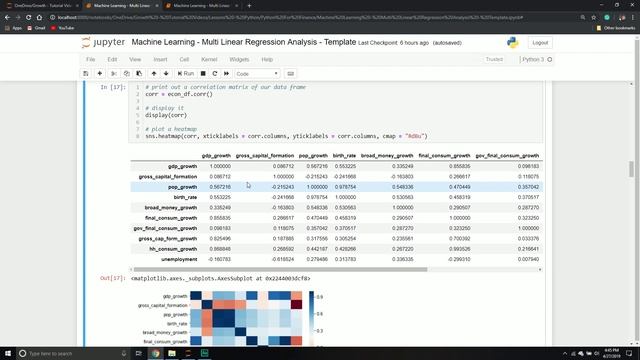Restart kernel and run all cells icon
This screenshot has width=640, height=360.
(x=227, y=73)
